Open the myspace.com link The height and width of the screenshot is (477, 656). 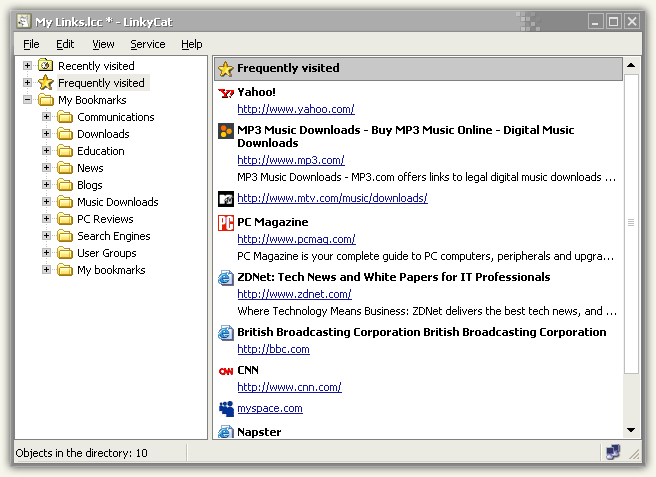click(x=270, y=408)
